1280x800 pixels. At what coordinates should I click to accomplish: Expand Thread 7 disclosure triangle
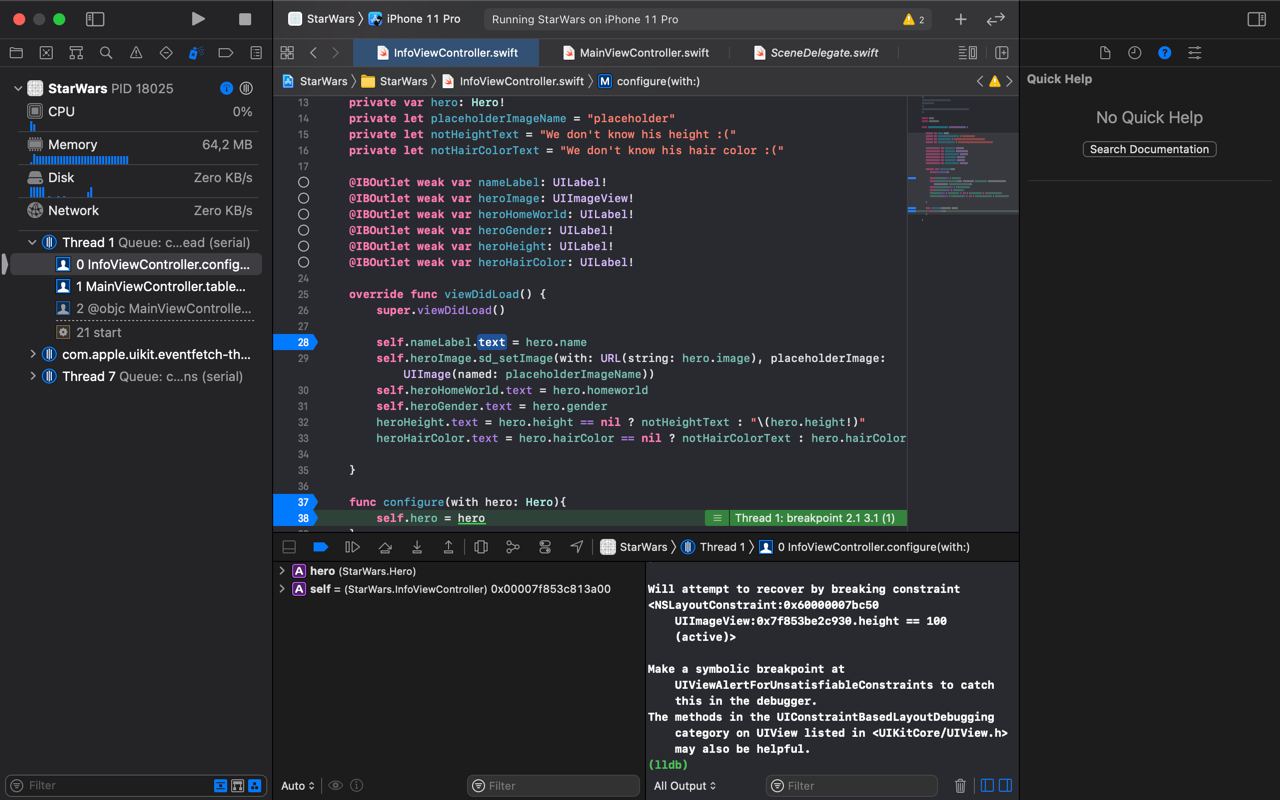pyautogui.click(x=32, y=376)
